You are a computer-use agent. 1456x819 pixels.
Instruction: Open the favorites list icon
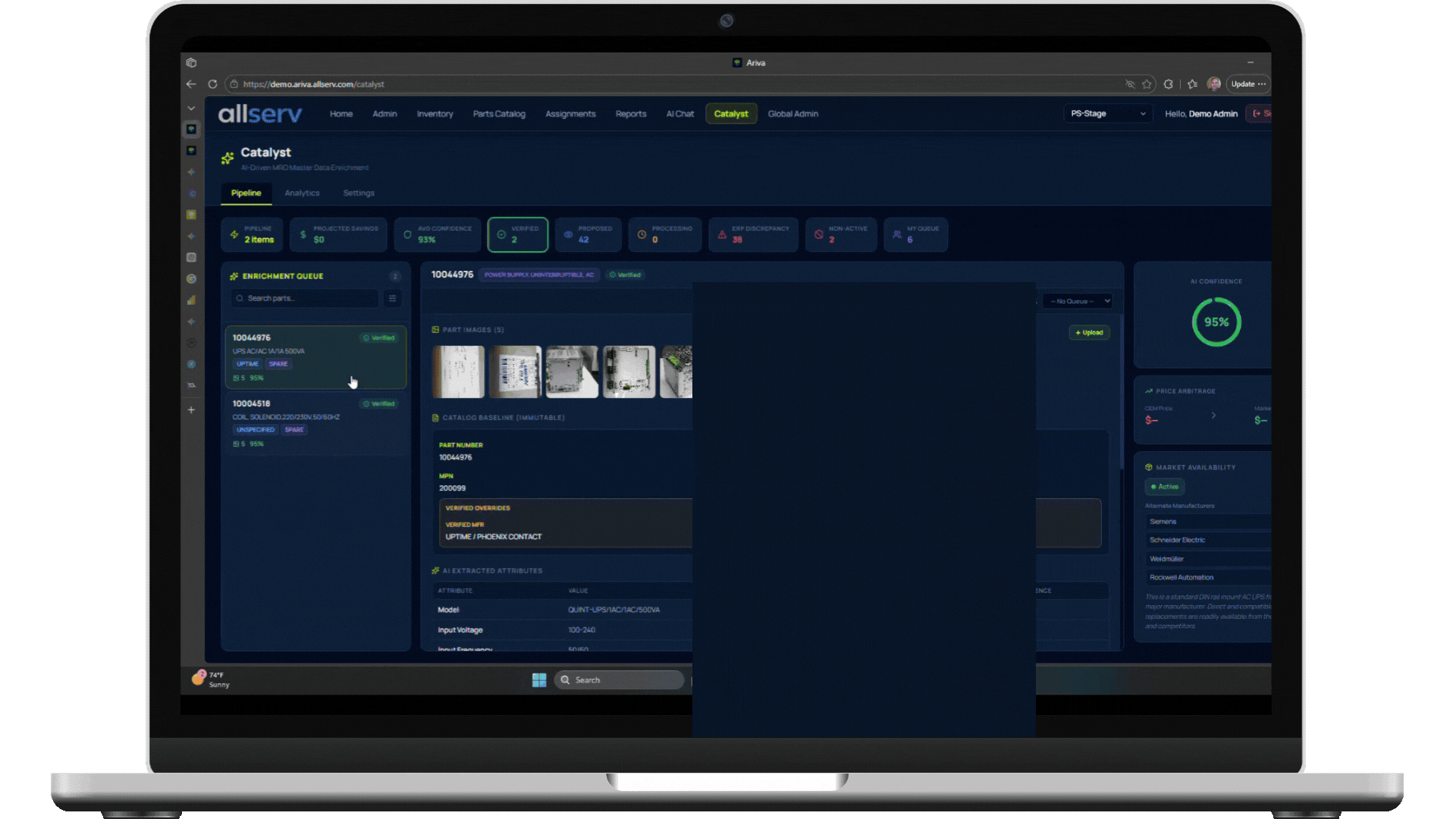[x=1192, y=84]
